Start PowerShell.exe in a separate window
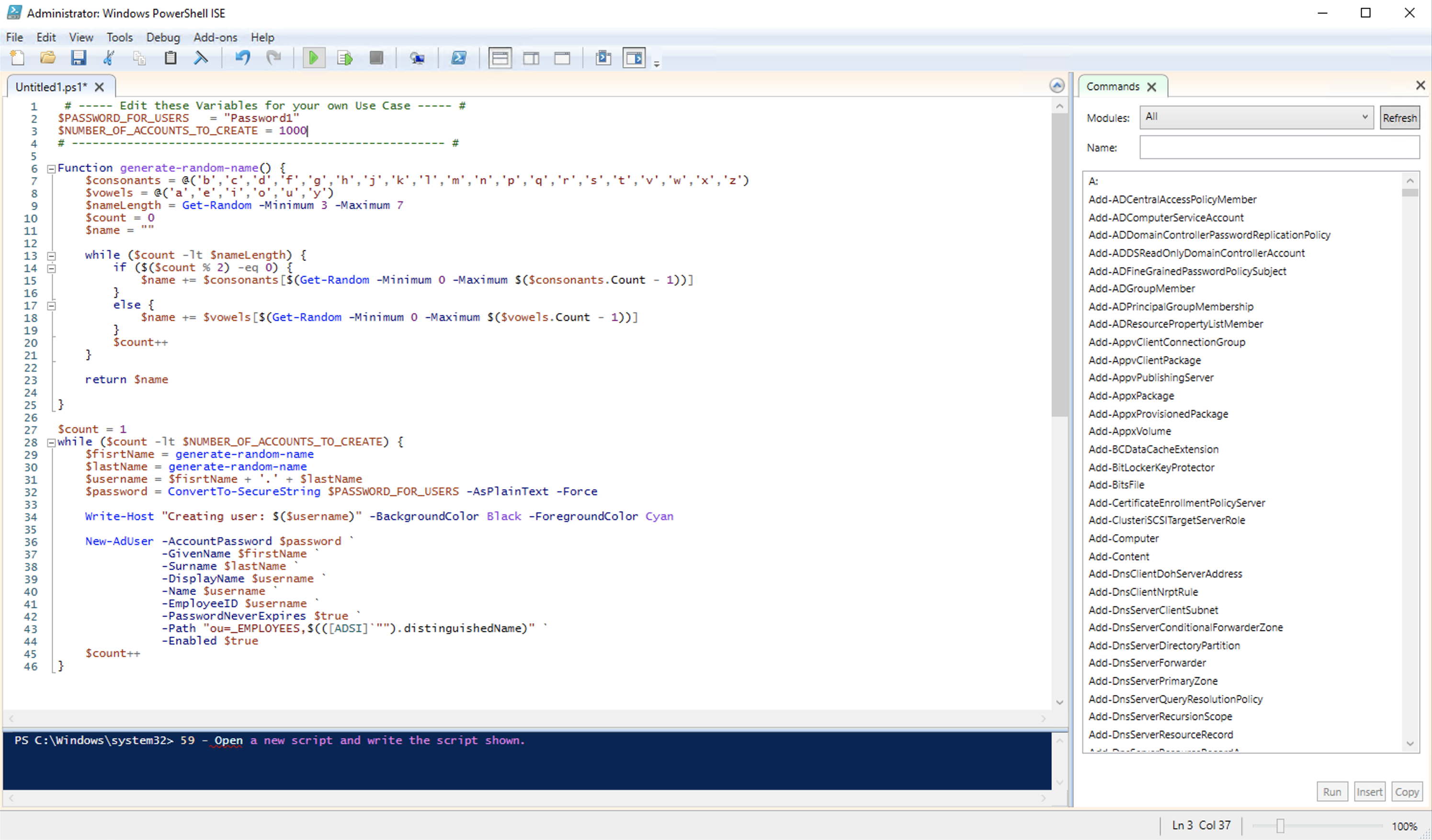 click(459, 57)
